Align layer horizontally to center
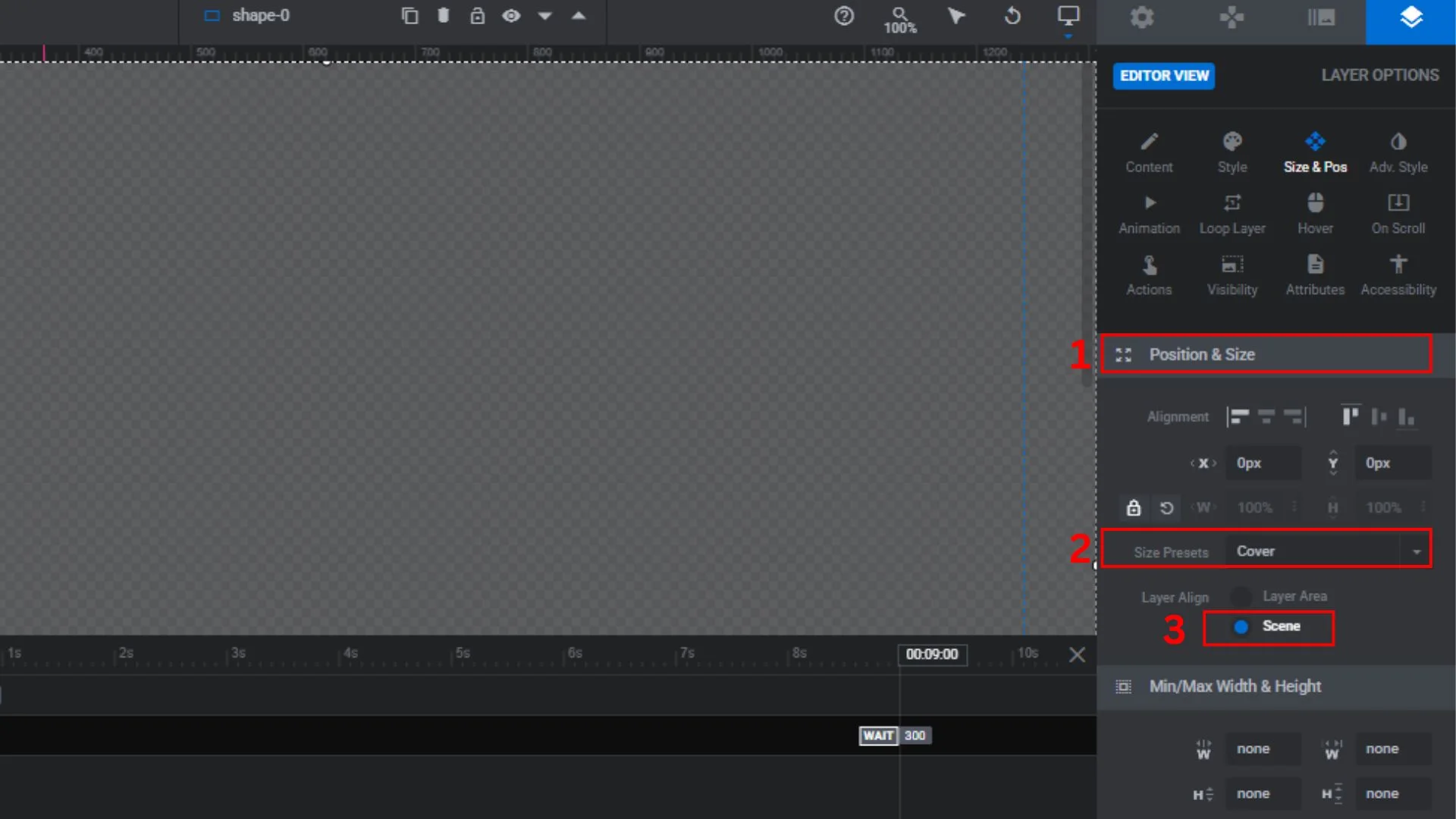Screen dimensions: 1456x819 (1266, 416)
